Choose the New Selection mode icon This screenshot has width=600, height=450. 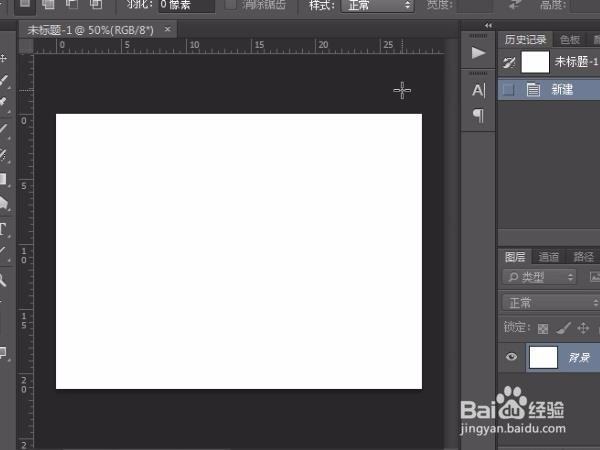click(x=25, y=5)
